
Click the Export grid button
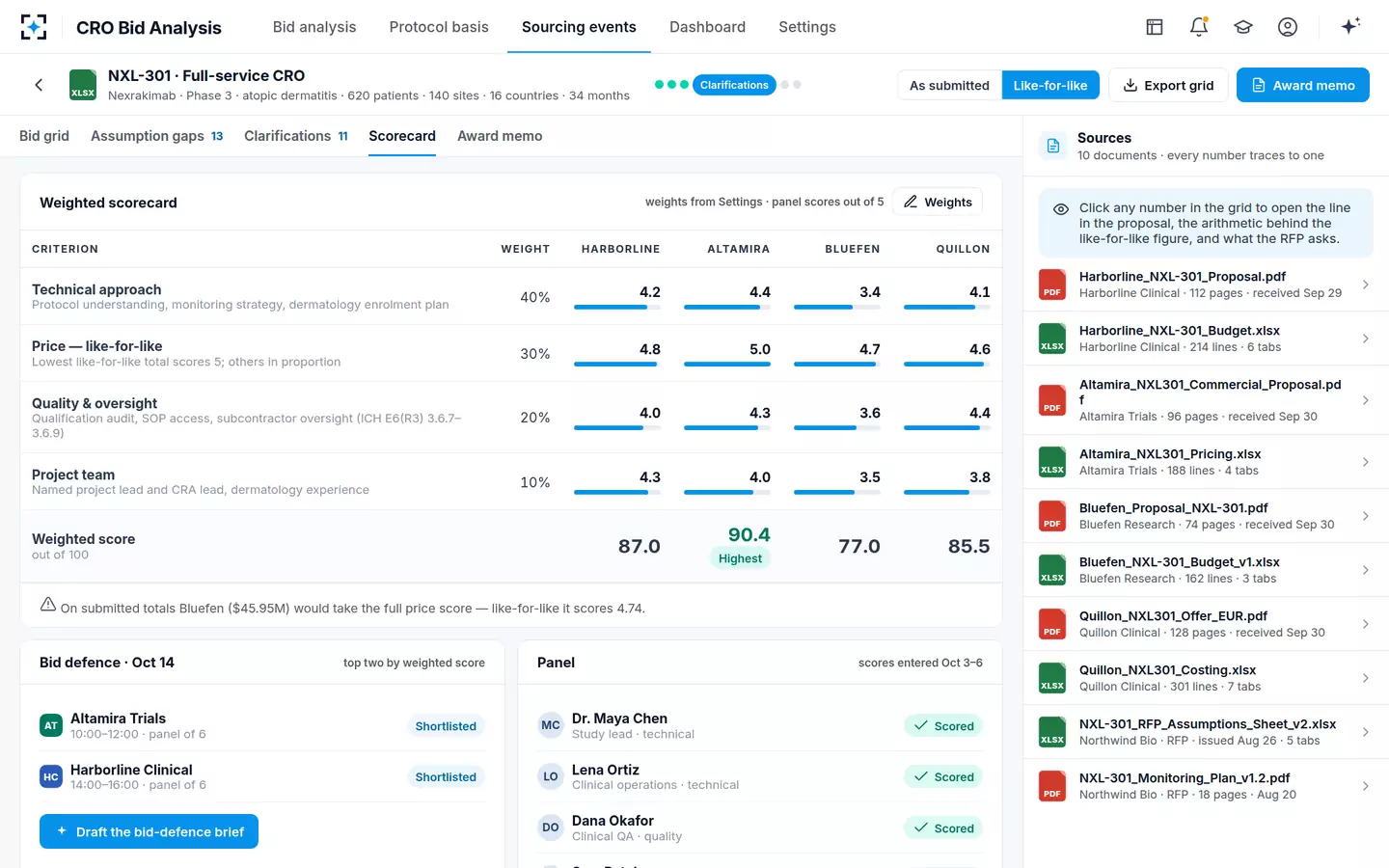coord(1168,85)
